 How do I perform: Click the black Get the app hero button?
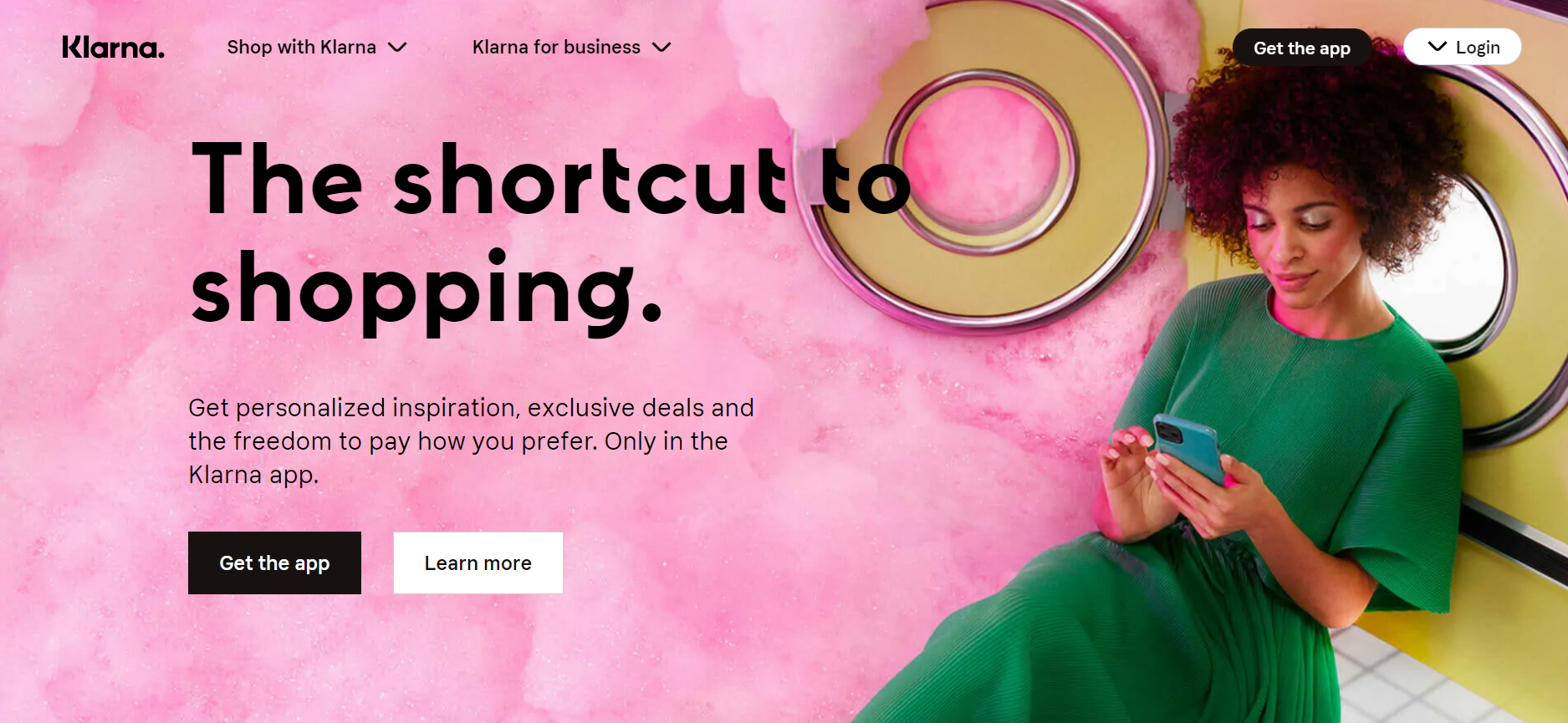point(274,563)
